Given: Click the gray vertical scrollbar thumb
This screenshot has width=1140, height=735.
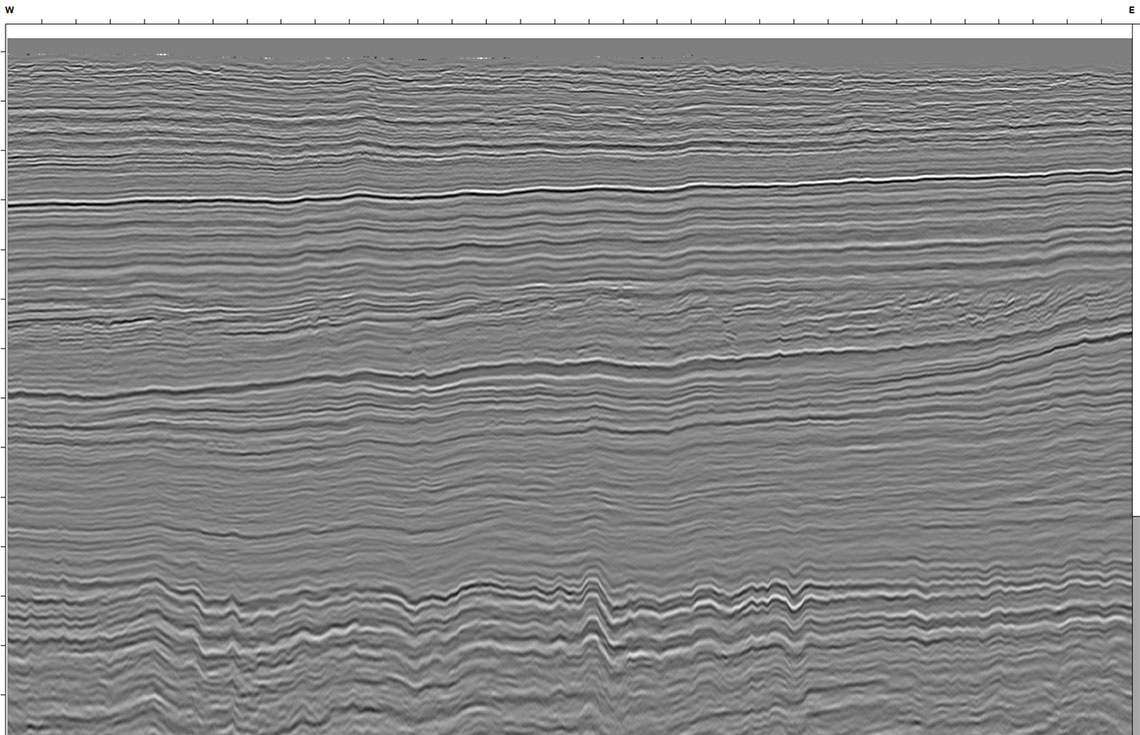Looking at the screenshot, I should [x=1136, y=625].
